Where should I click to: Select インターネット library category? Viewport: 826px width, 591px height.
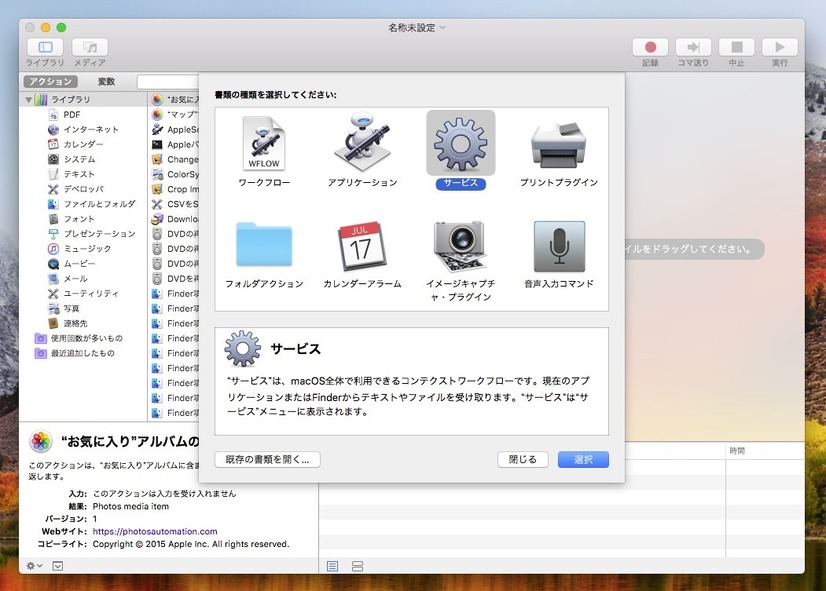tap(84, 129)
